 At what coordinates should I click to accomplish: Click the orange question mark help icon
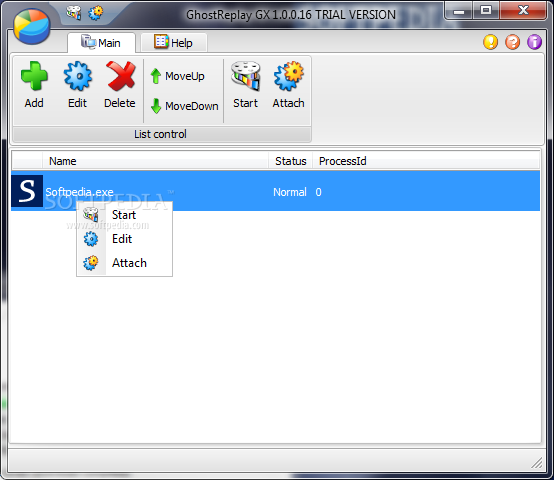click(x=512, y=42)
